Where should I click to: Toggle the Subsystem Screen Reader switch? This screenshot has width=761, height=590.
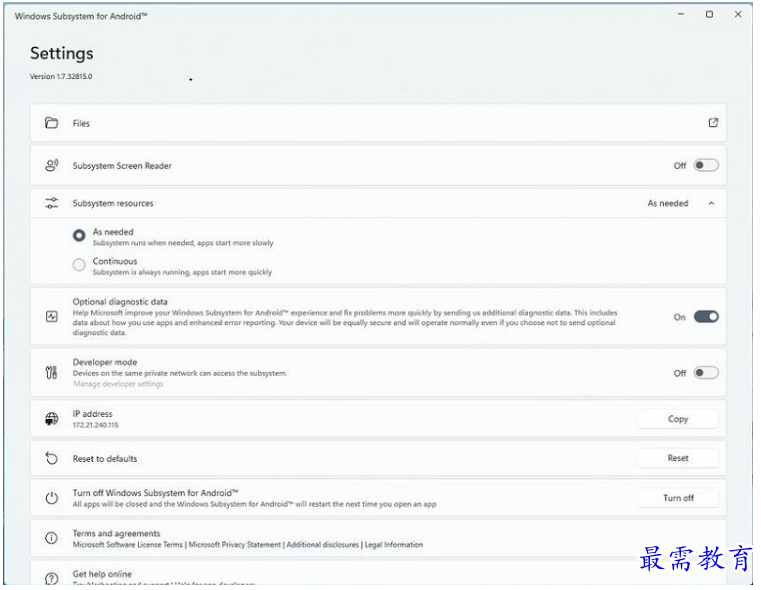coord(706,165)
